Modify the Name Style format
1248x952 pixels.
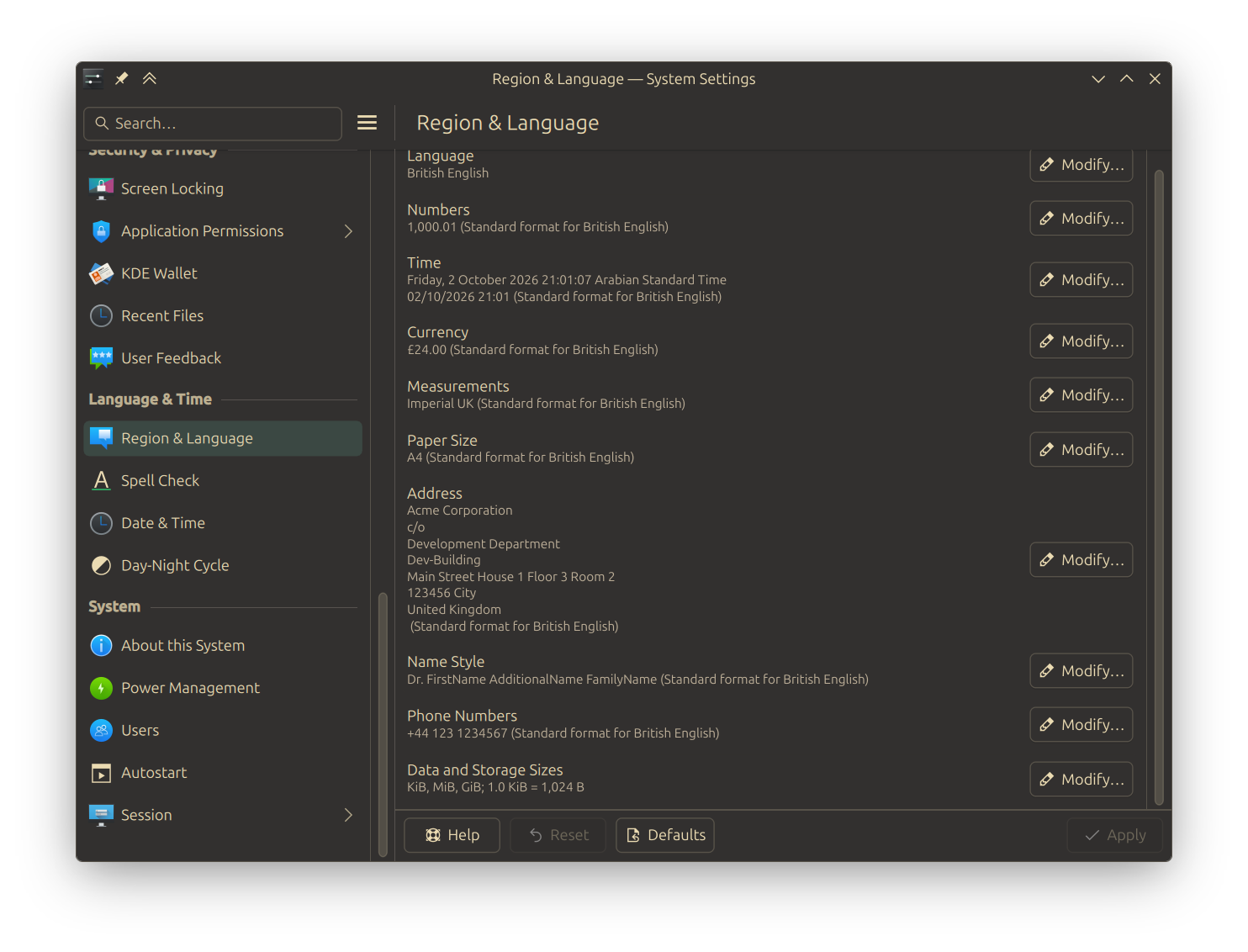click(x=1081, y=670)
